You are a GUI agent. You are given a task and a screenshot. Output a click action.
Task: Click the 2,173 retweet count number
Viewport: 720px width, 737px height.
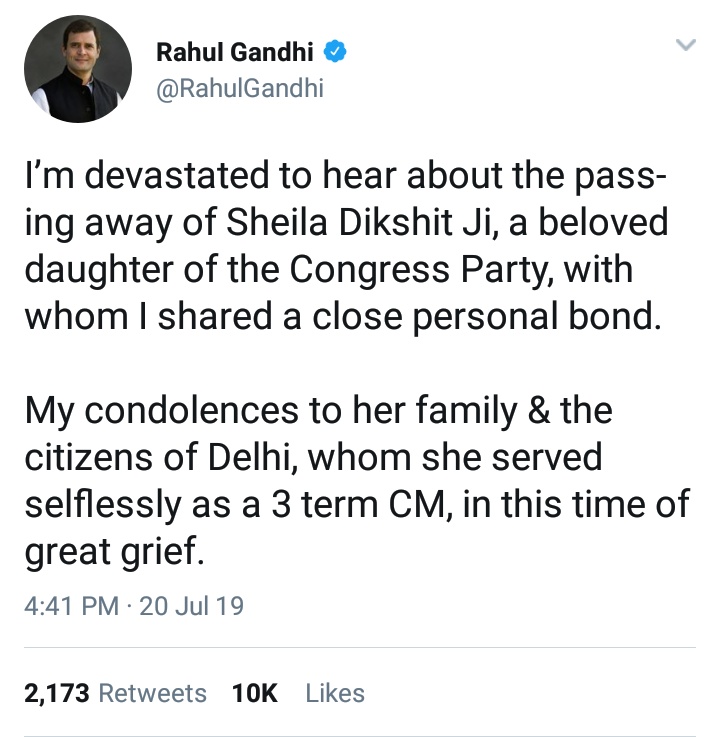[57, 693]
